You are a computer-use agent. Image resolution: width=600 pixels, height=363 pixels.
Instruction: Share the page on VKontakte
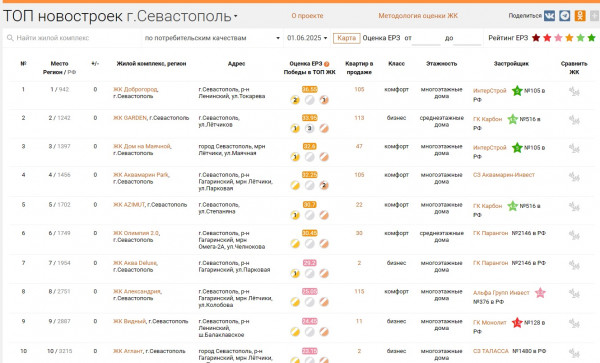tap(549, 16)
